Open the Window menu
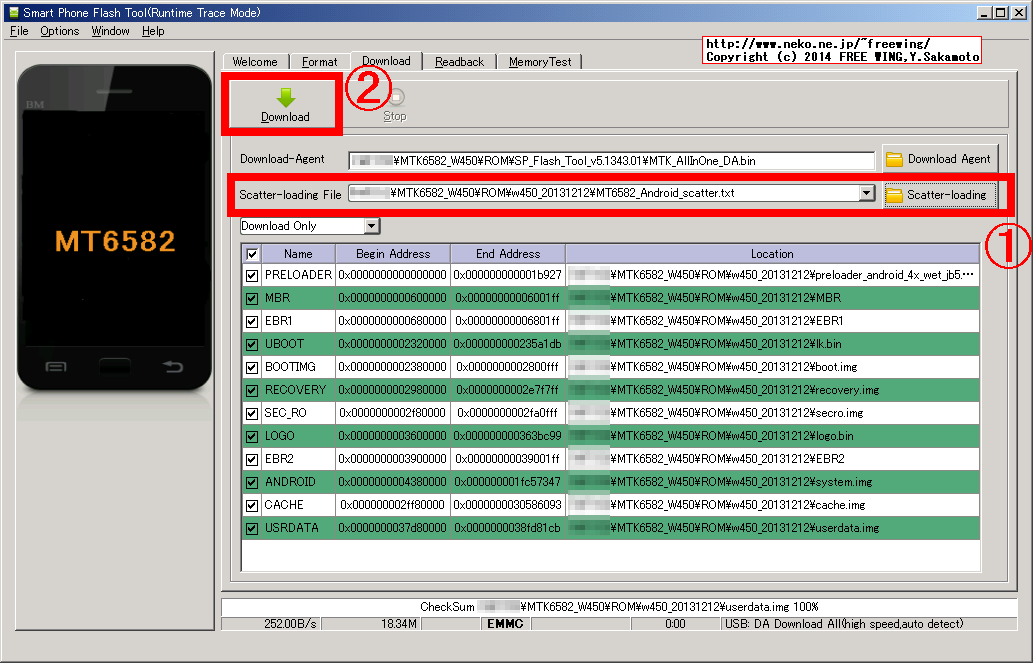1033x663 pixels. pyautogui.click(x=110, y=31)
